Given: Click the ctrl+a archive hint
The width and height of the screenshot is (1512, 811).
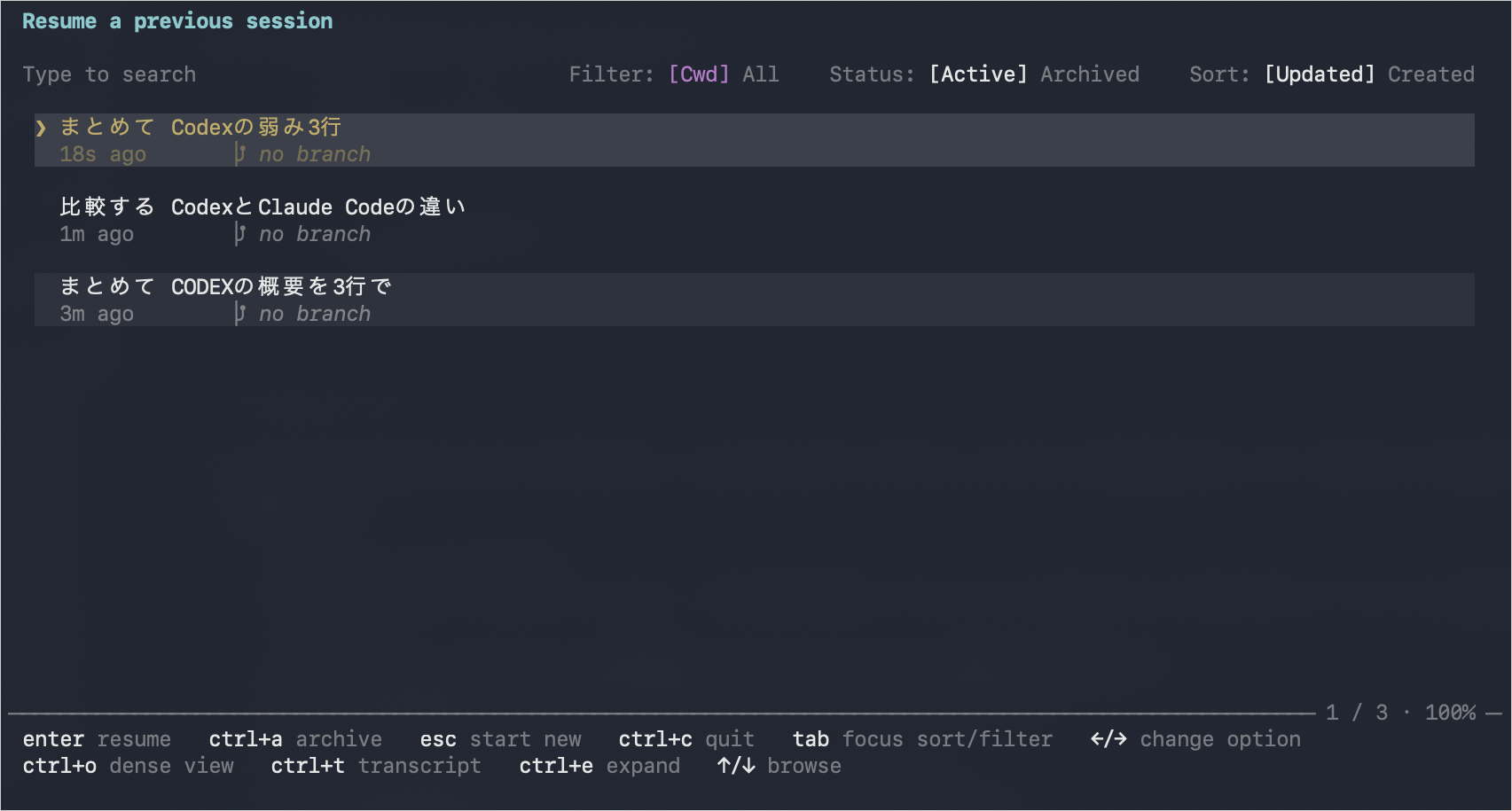Looking at the screenshot, I should [x=295, y=739].
